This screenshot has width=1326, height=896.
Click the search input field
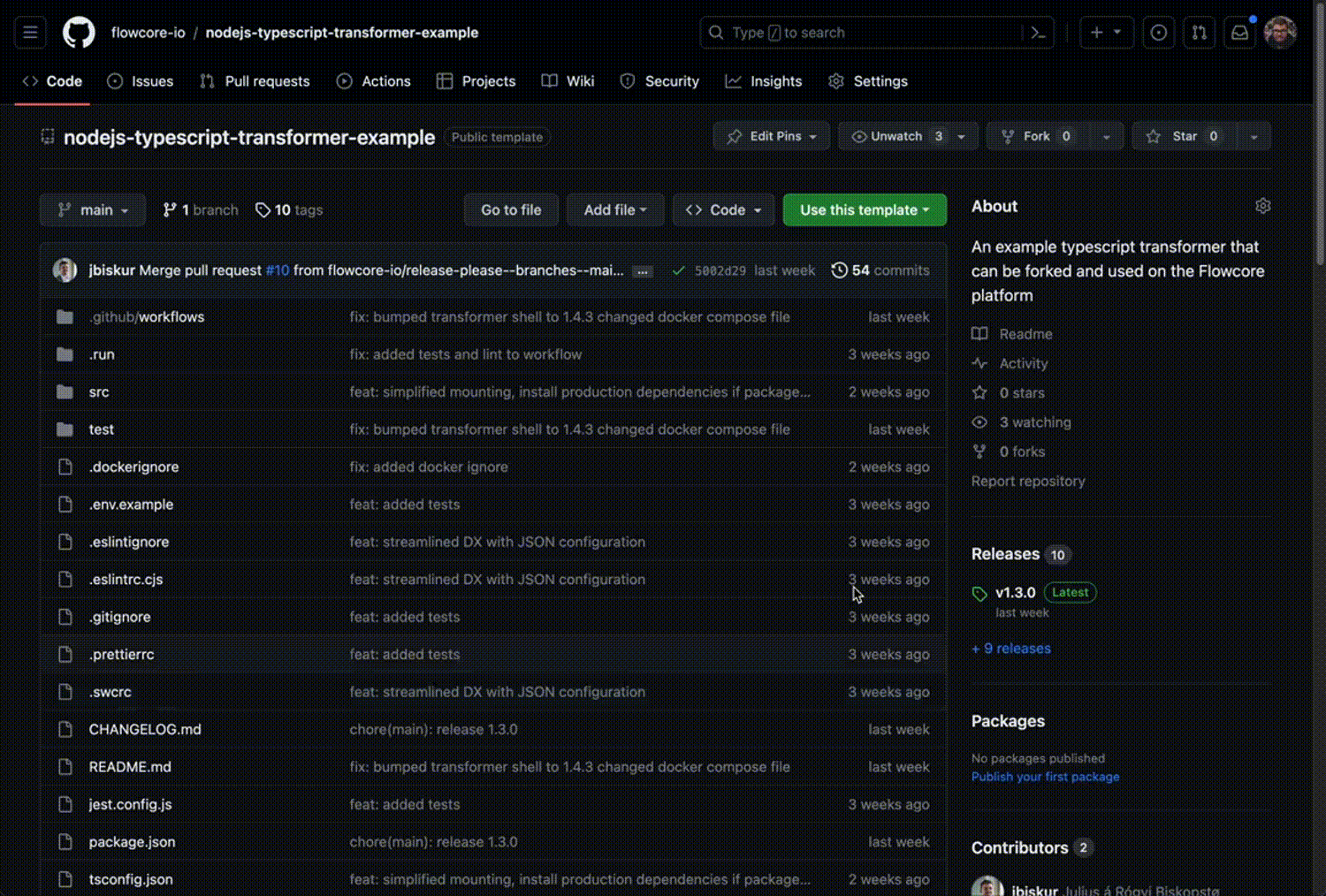coord(875,33)
